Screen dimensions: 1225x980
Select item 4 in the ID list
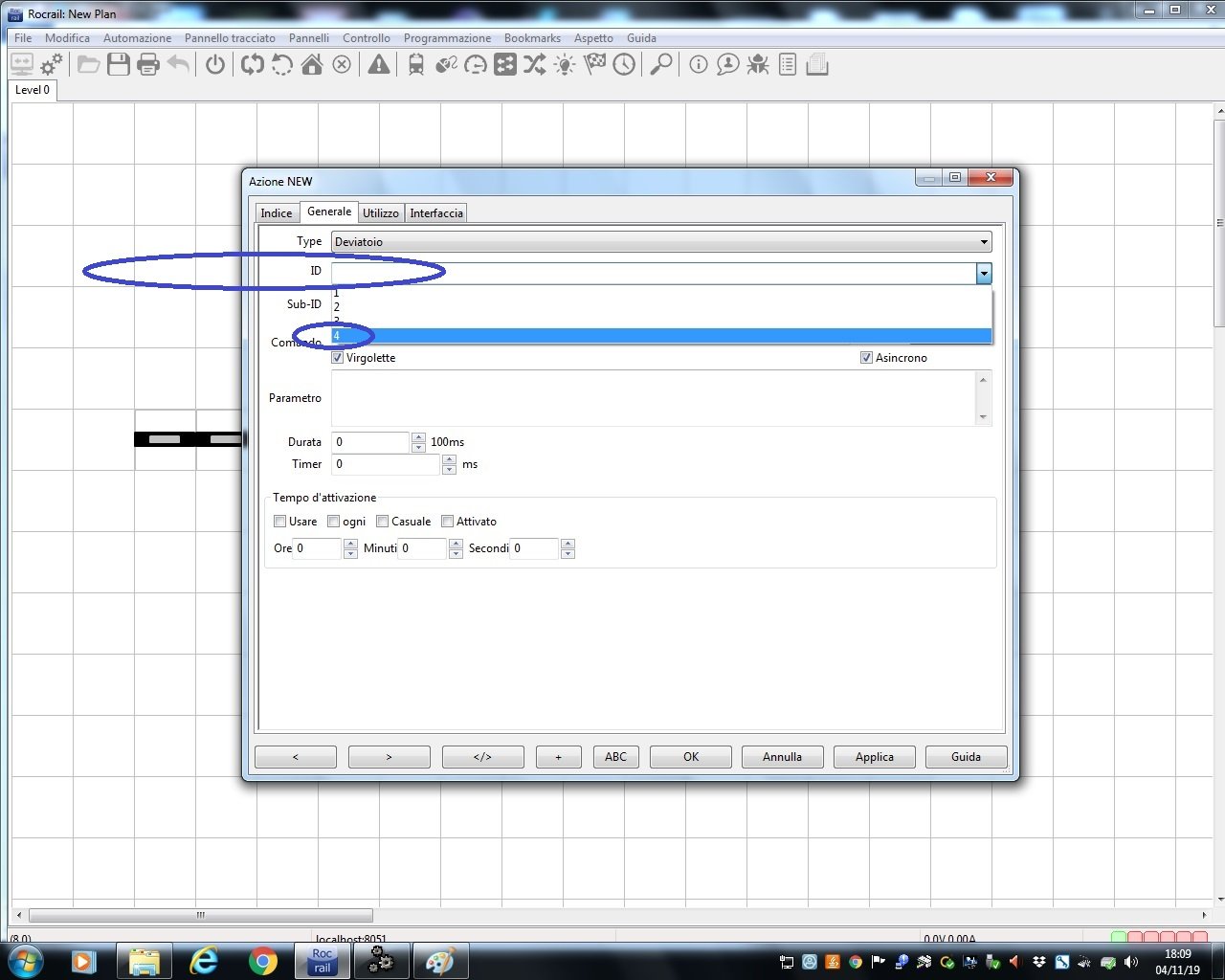point(660,336)
